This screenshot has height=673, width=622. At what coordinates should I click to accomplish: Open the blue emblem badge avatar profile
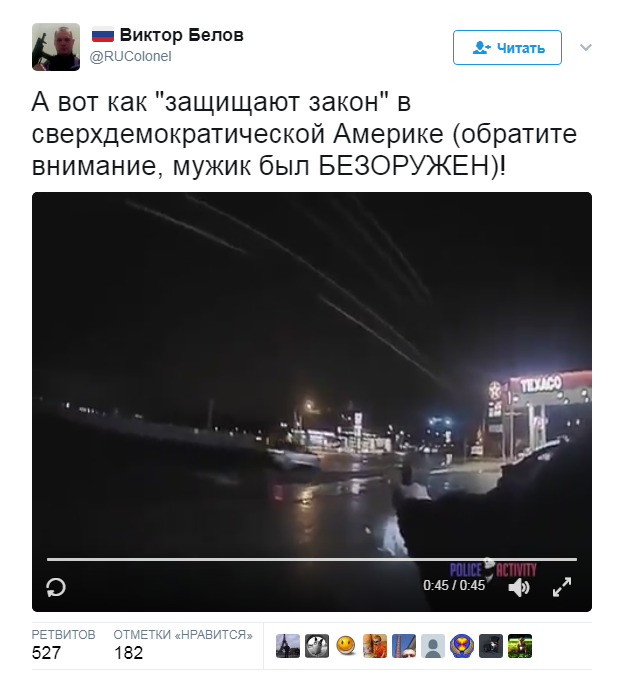(x=461, y=646)
